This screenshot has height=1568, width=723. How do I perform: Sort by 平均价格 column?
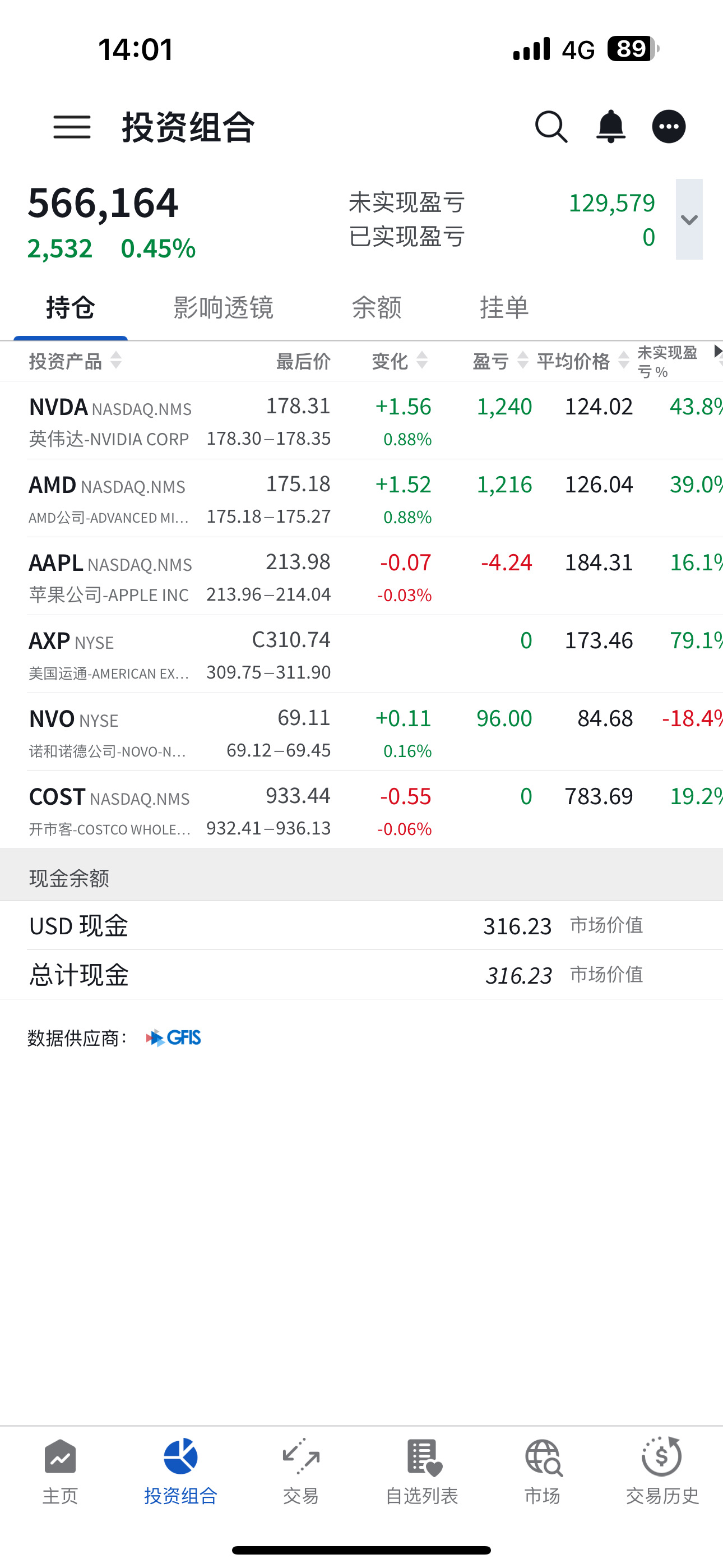point(582,361)
